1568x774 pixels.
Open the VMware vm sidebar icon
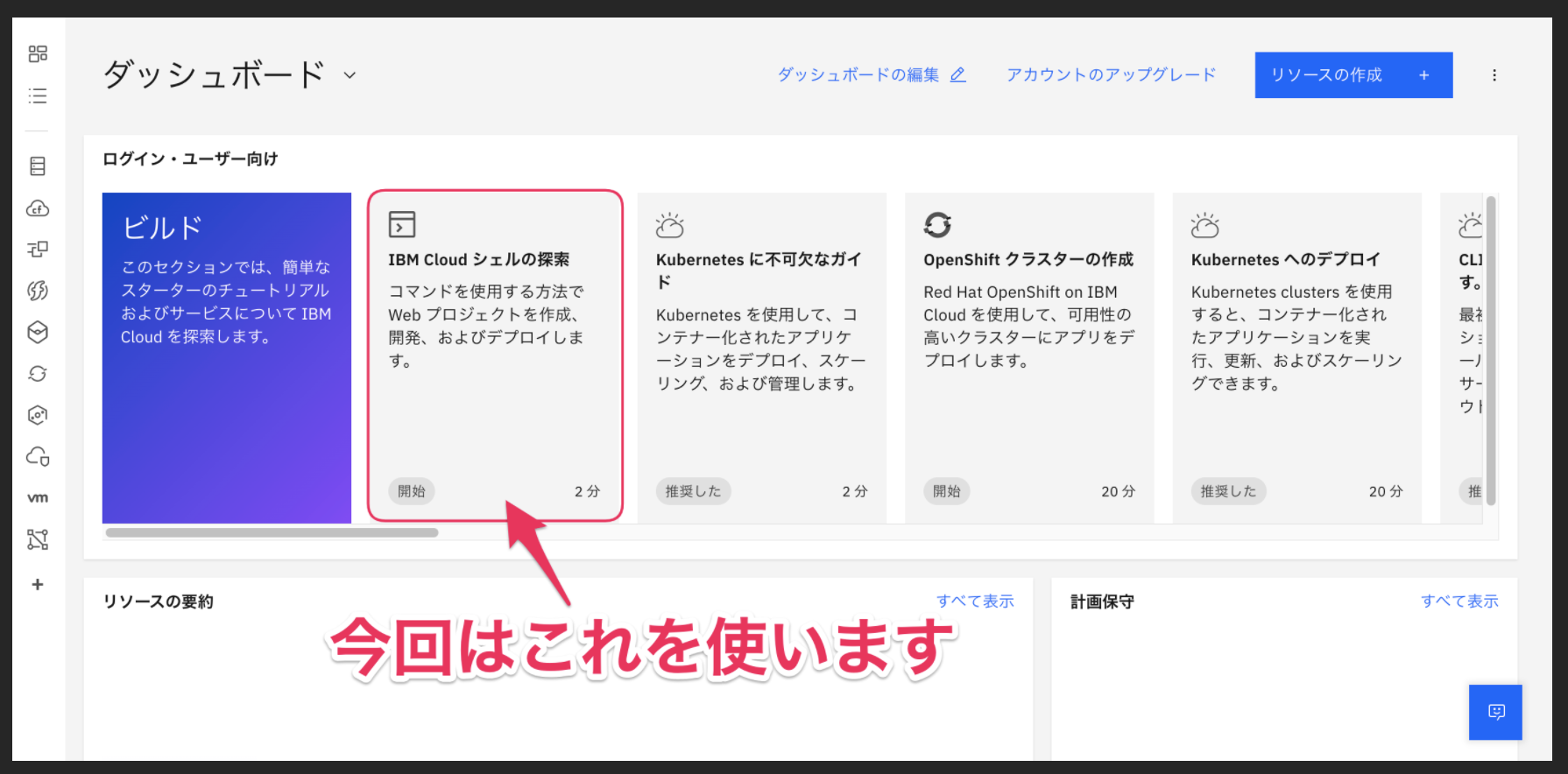(38, 498)
